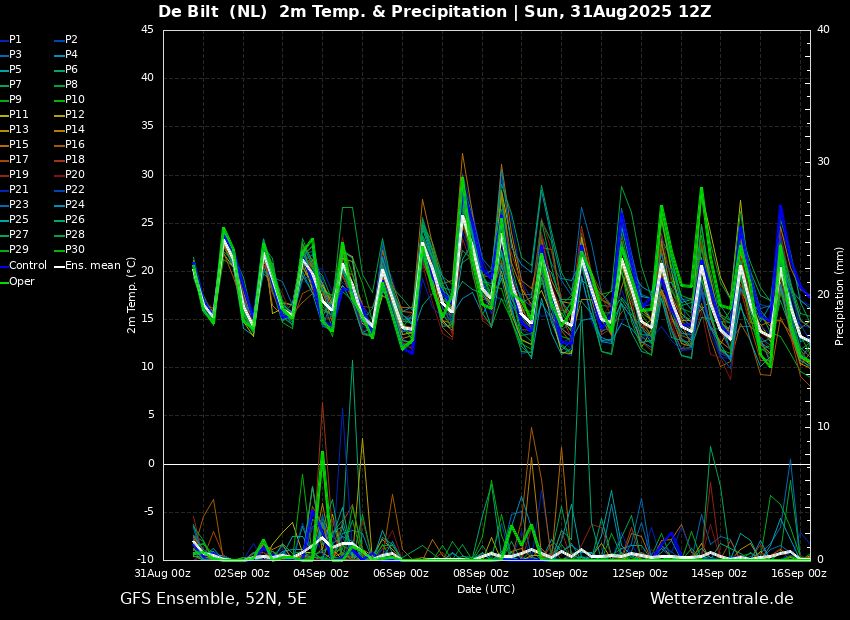The image size is (850, 620).
Task: Click the 14Sep 00z date axis label
Action: point(719,573)
